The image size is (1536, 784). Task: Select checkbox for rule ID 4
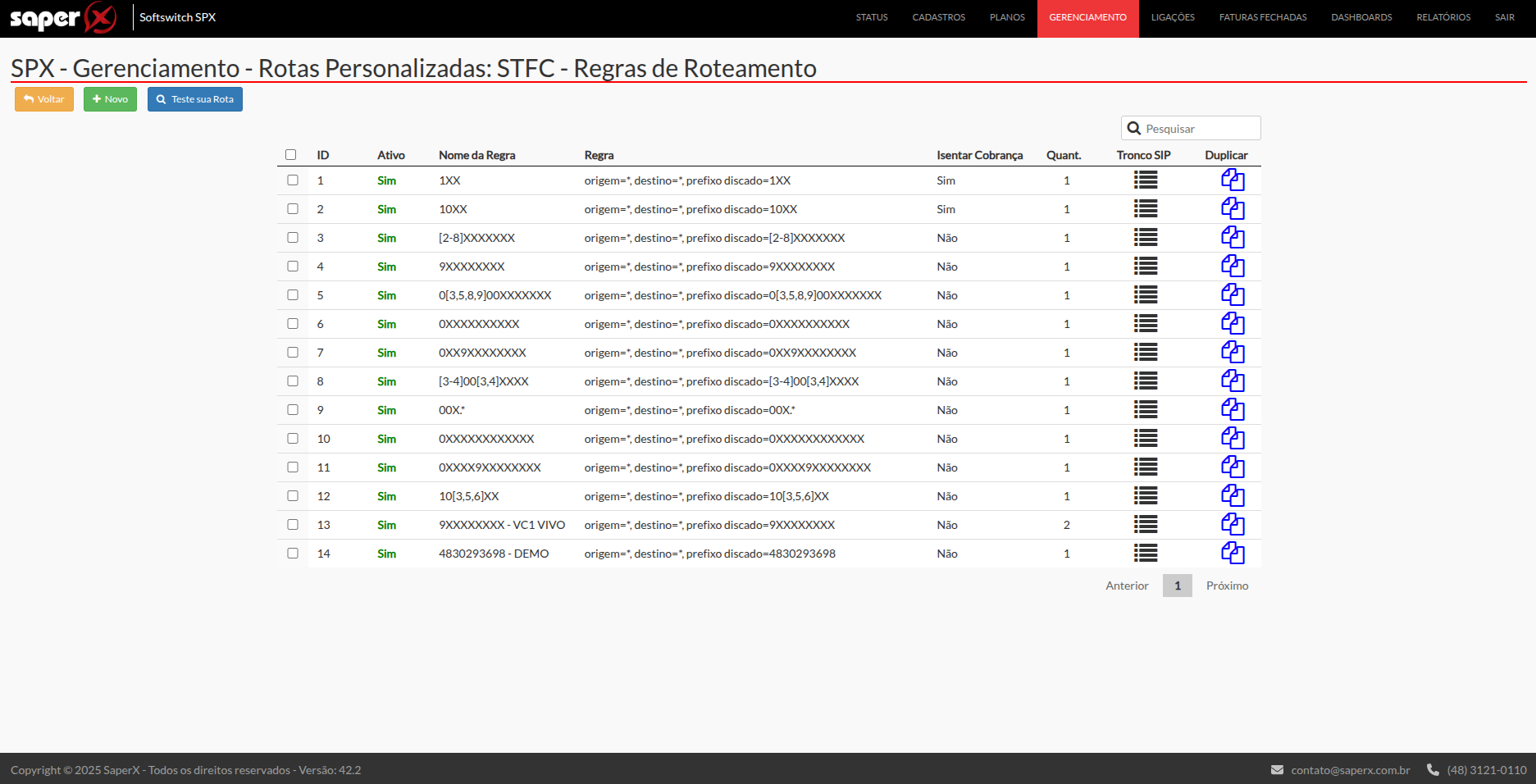coord(293,267)
